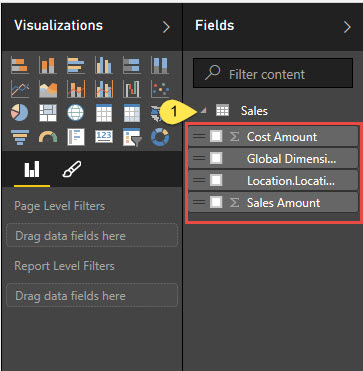Select the donut chart visualization

[160, 137]
